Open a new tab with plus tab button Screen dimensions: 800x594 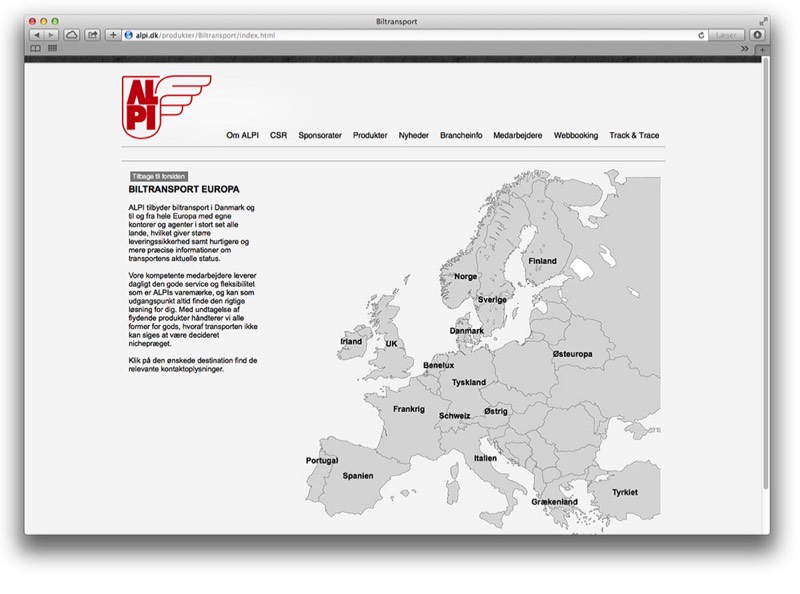[762, 50]
